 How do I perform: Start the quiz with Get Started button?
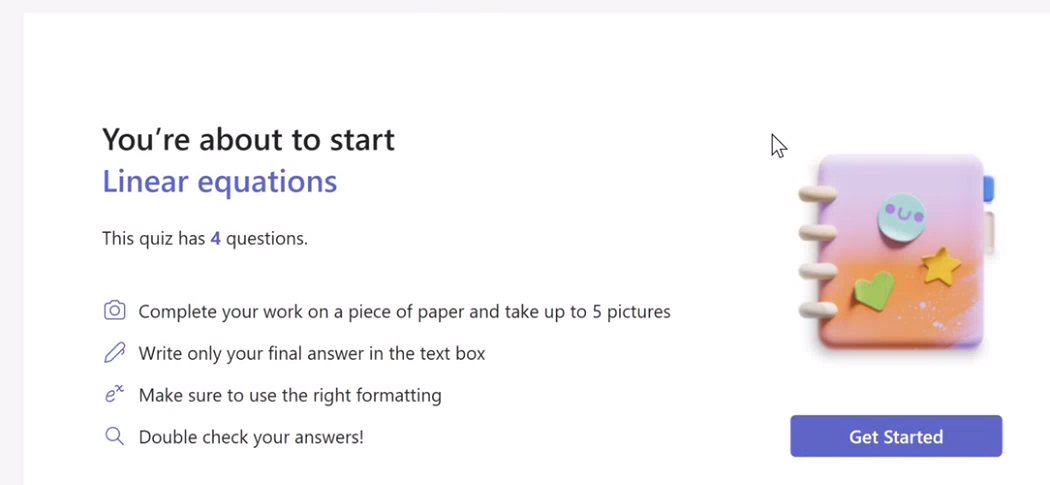point(896,436)
